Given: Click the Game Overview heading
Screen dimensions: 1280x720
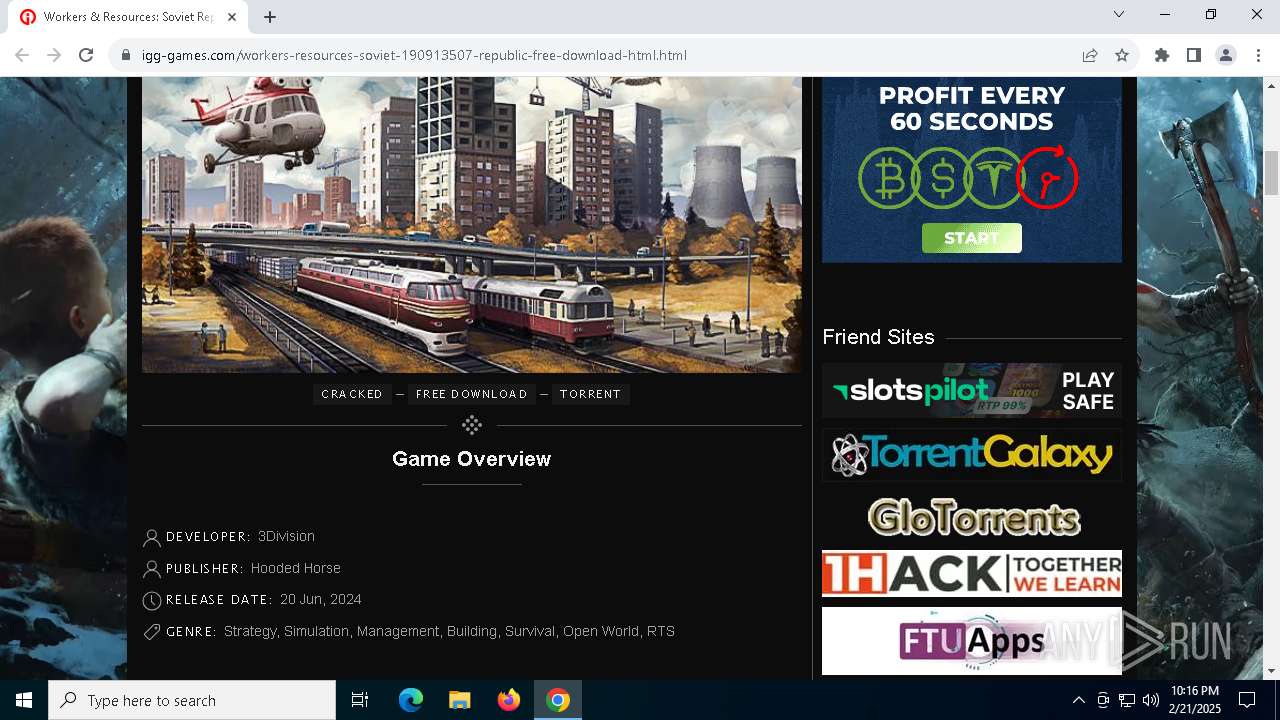Looking at the screenshot, I should coord(471,459).
